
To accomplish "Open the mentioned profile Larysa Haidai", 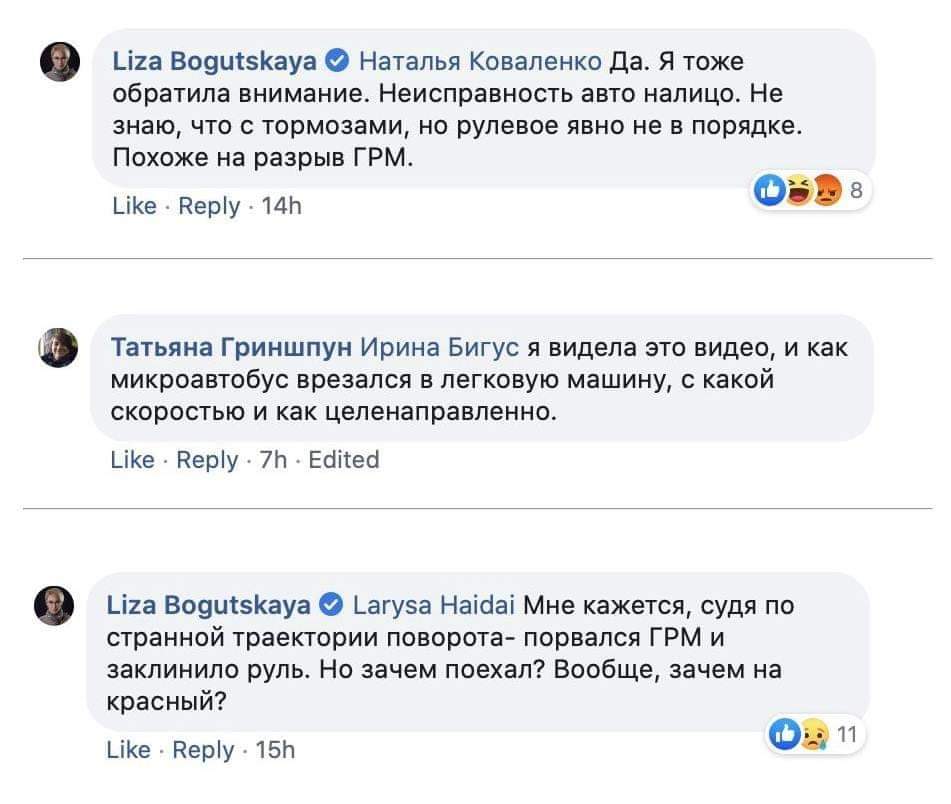I will point(434,605).
